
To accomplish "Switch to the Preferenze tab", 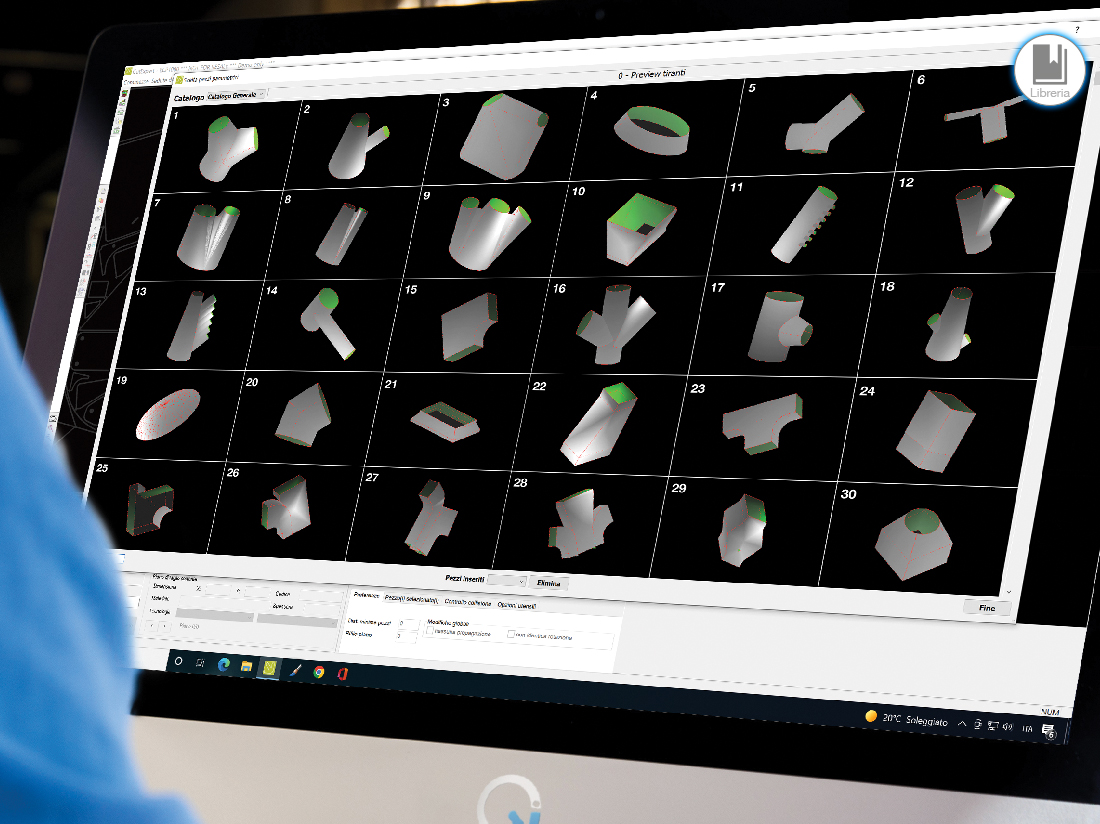I will tap(366, 595).
